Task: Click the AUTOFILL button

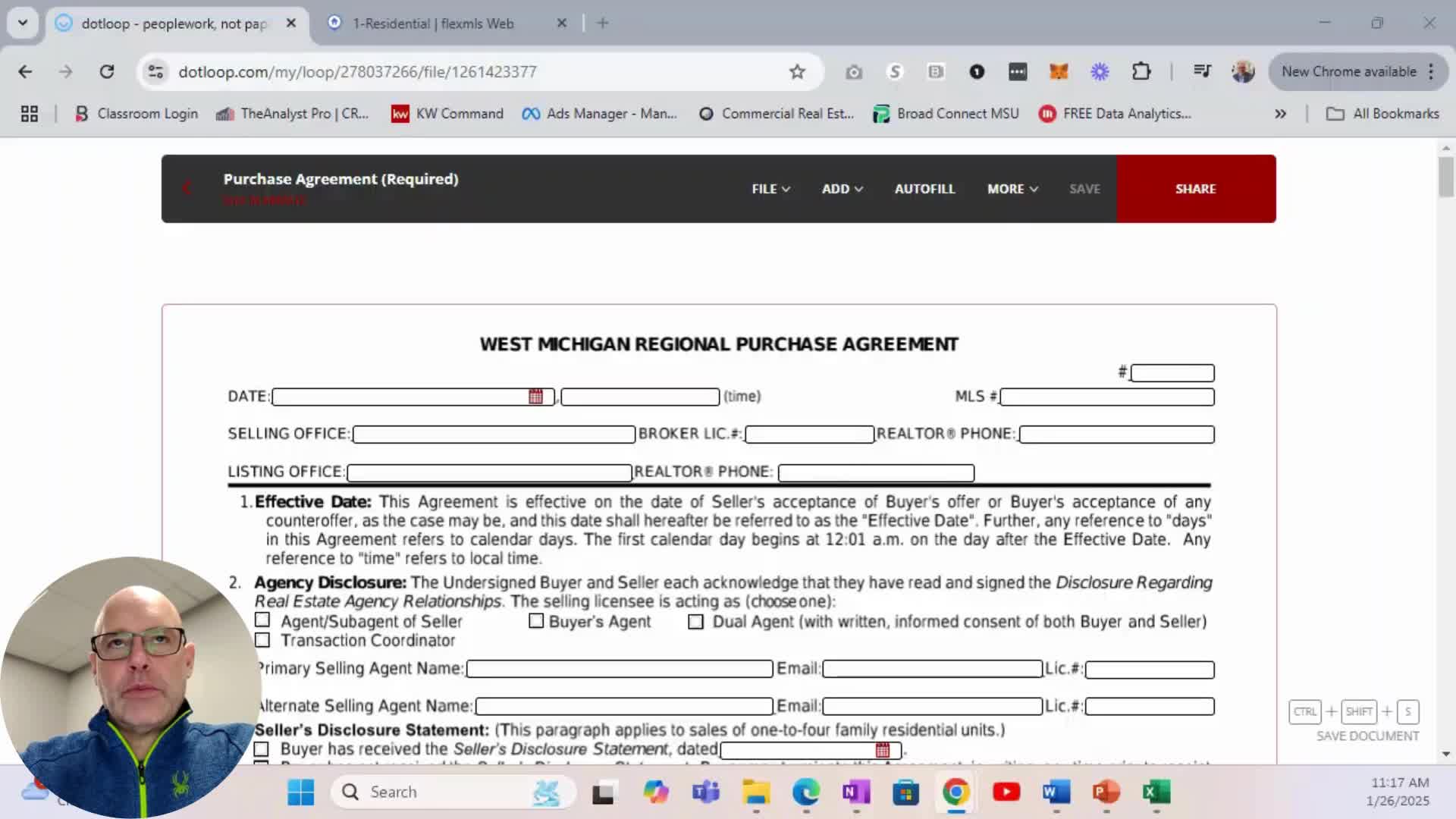Action: point(924,189)
